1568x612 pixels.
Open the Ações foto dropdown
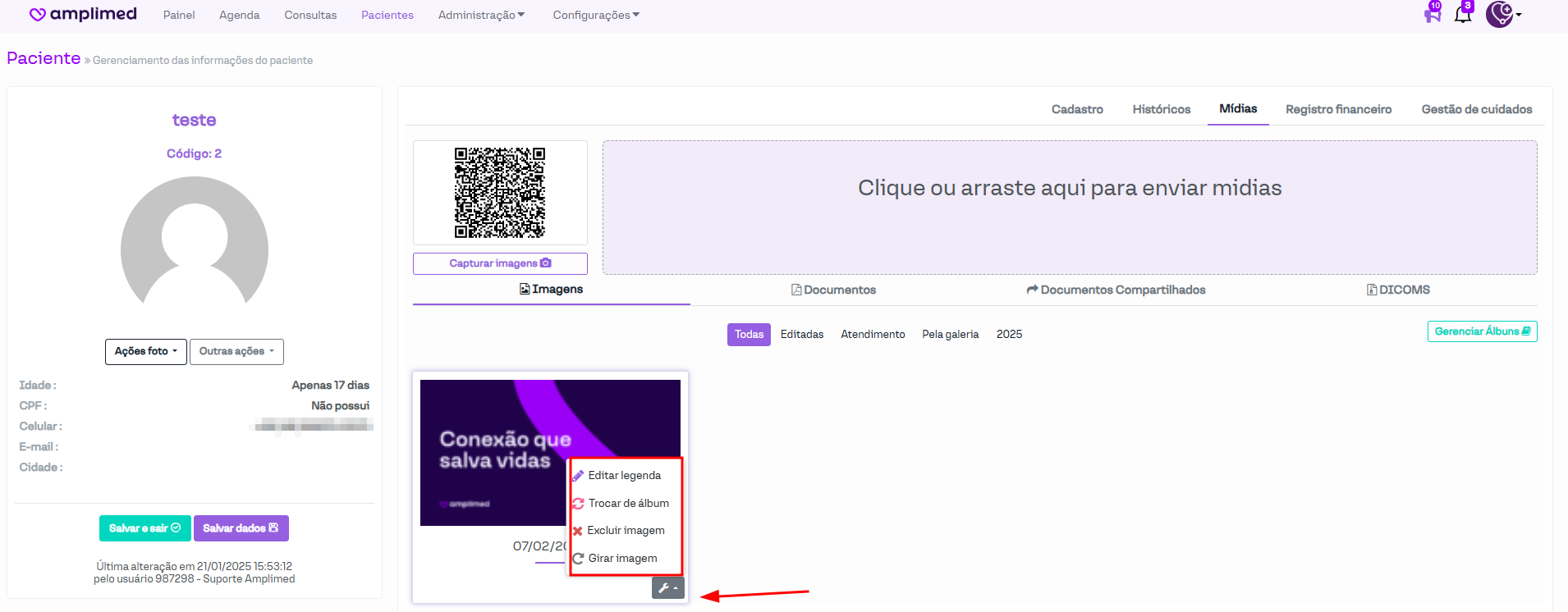click(146, 351)
